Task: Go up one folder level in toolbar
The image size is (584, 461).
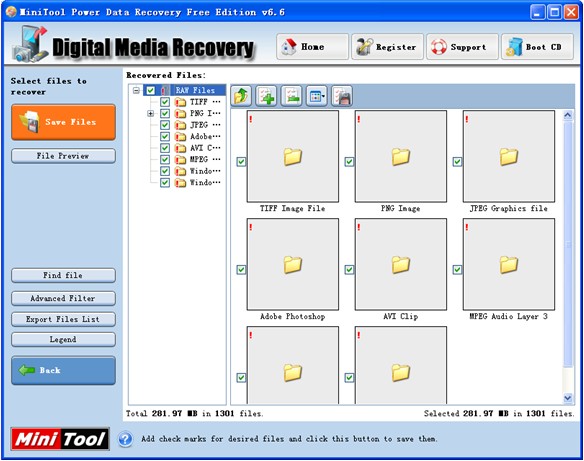Action: pyautogui.click(x=241, y=96)
